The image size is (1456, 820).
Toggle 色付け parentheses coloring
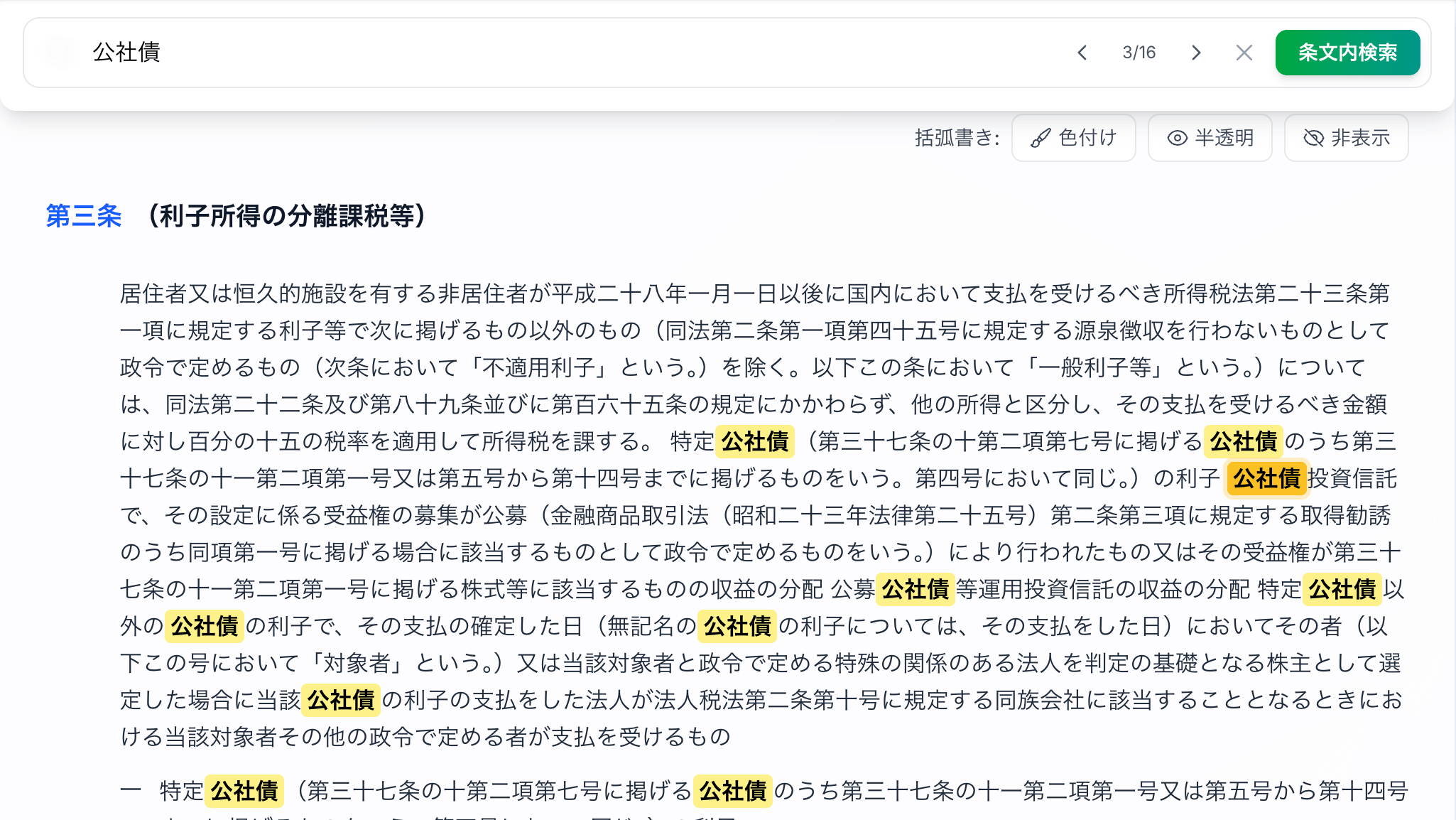1073,138
